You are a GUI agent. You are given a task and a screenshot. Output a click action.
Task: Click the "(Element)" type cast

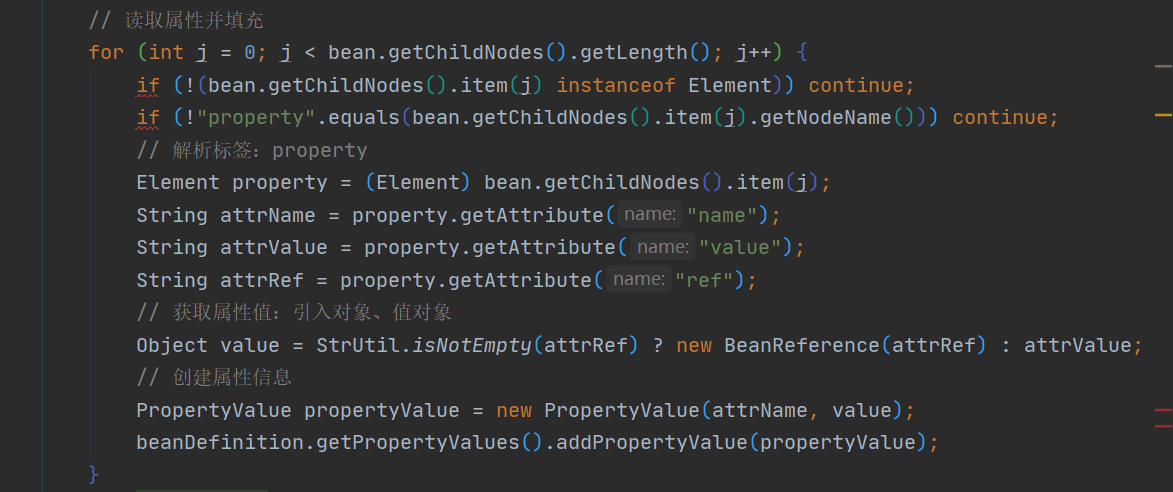tap(418, 182)
